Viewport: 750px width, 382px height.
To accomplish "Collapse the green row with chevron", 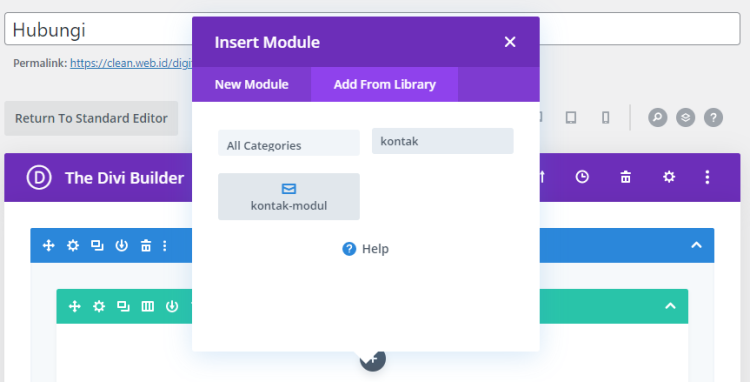I will pos(671,306).
